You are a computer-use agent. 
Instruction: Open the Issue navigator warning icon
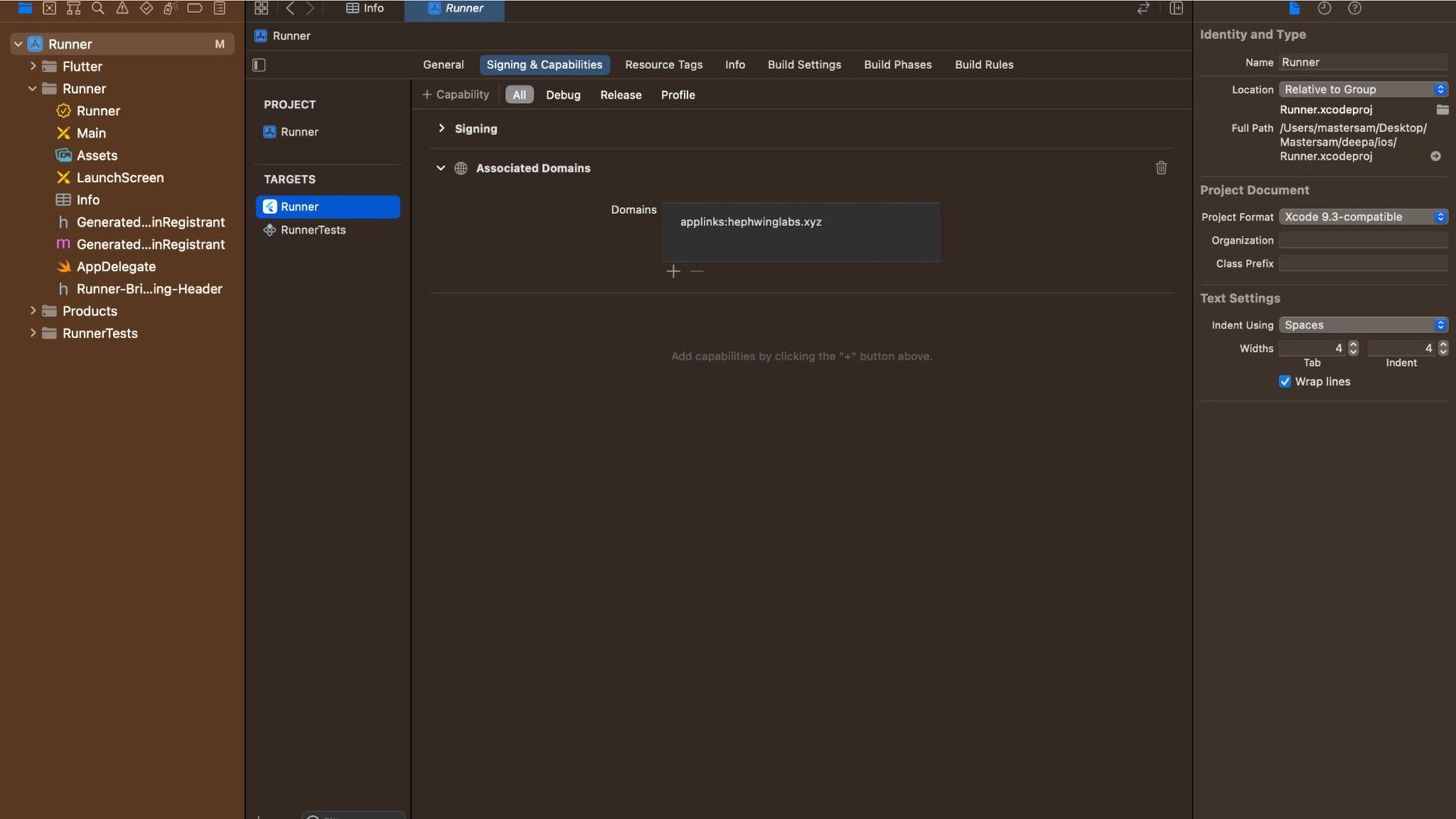pos(122,8)
